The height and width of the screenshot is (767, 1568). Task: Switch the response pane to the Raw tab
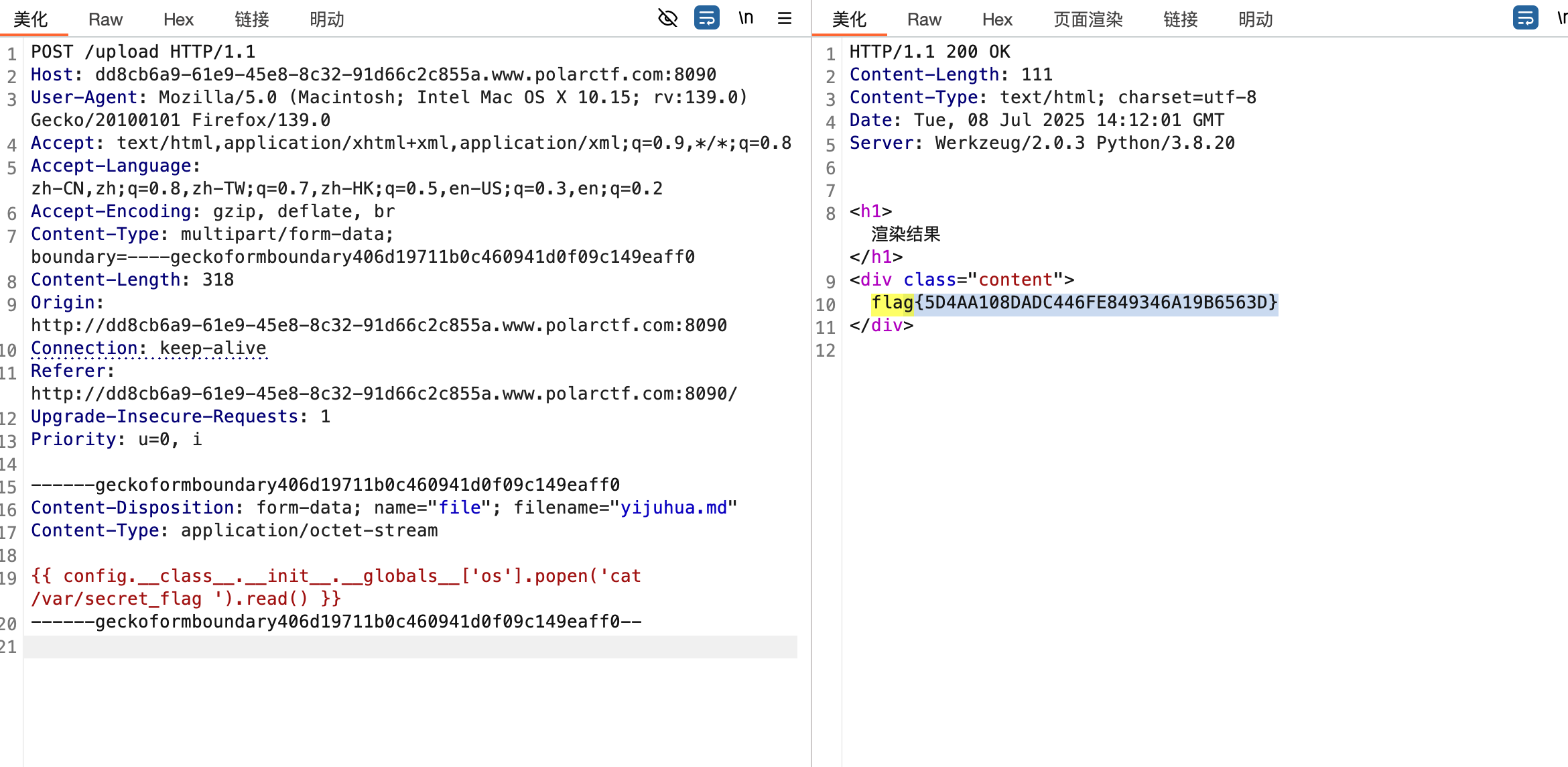point(924,19)
